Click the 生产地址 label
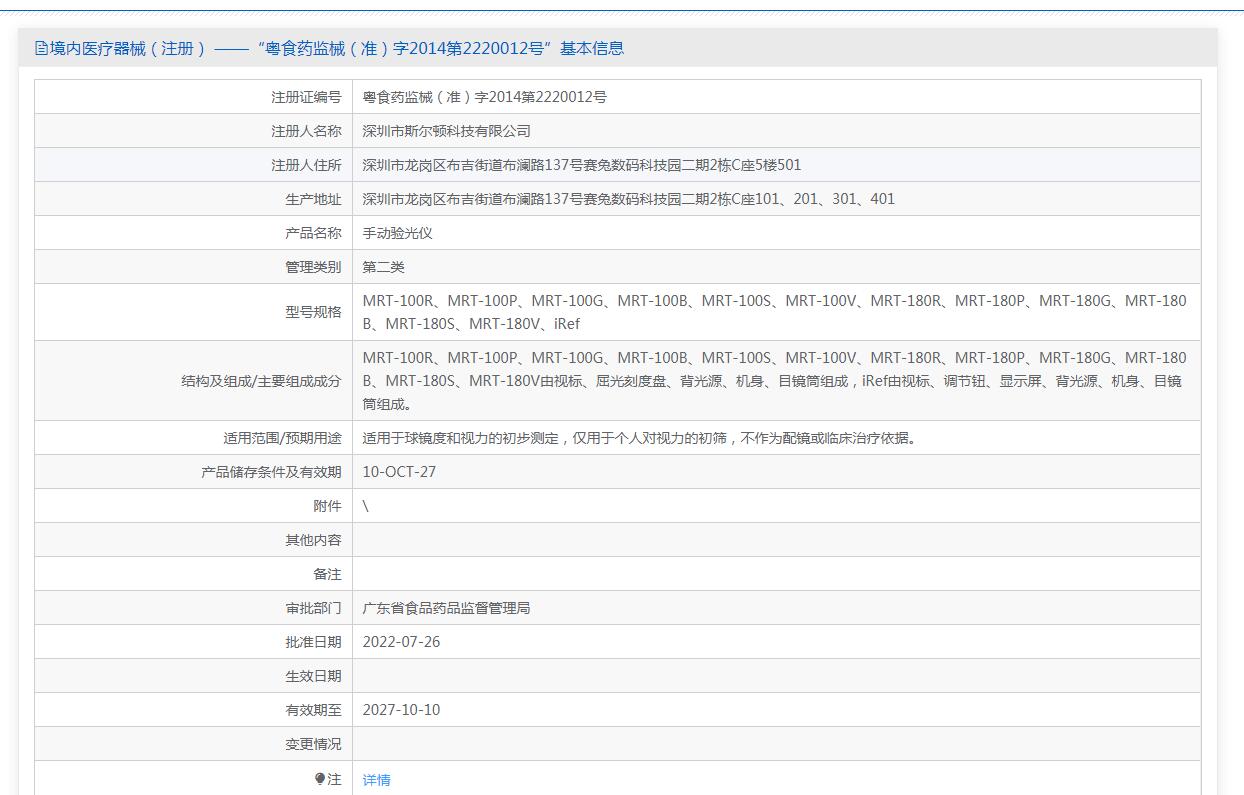 point(313,199)
